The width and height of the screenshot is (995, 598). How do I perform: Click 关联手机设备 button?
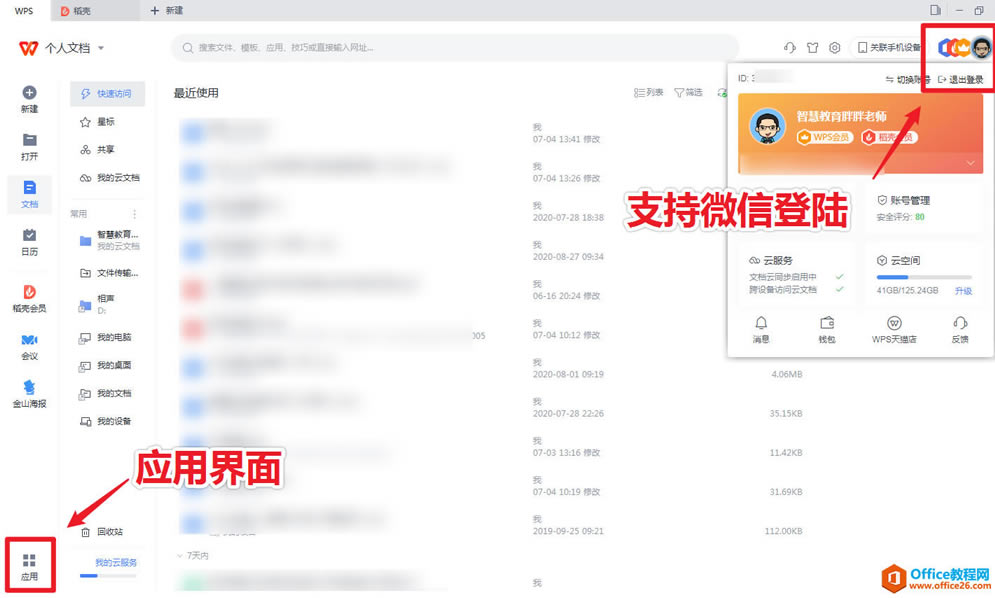[888, 48]
